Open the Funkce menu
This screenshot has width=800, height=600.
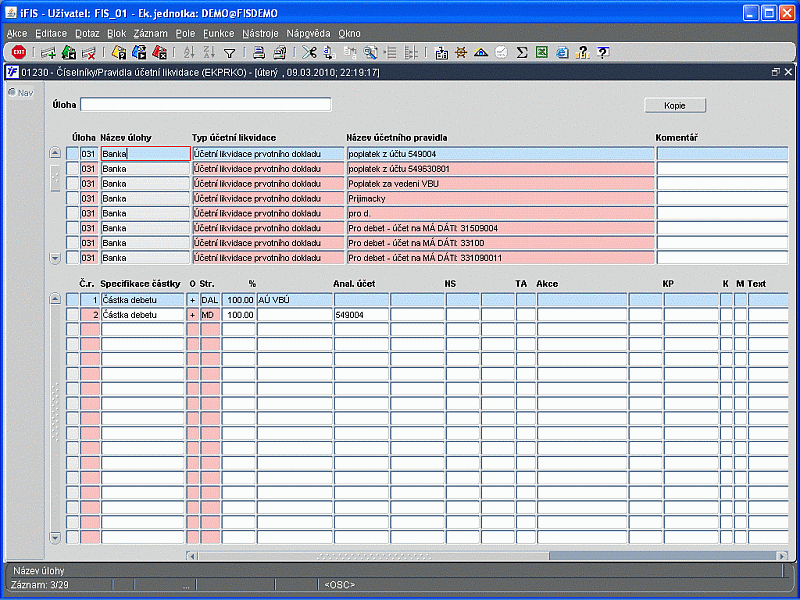pyautogui.click(x=218, y=34)
